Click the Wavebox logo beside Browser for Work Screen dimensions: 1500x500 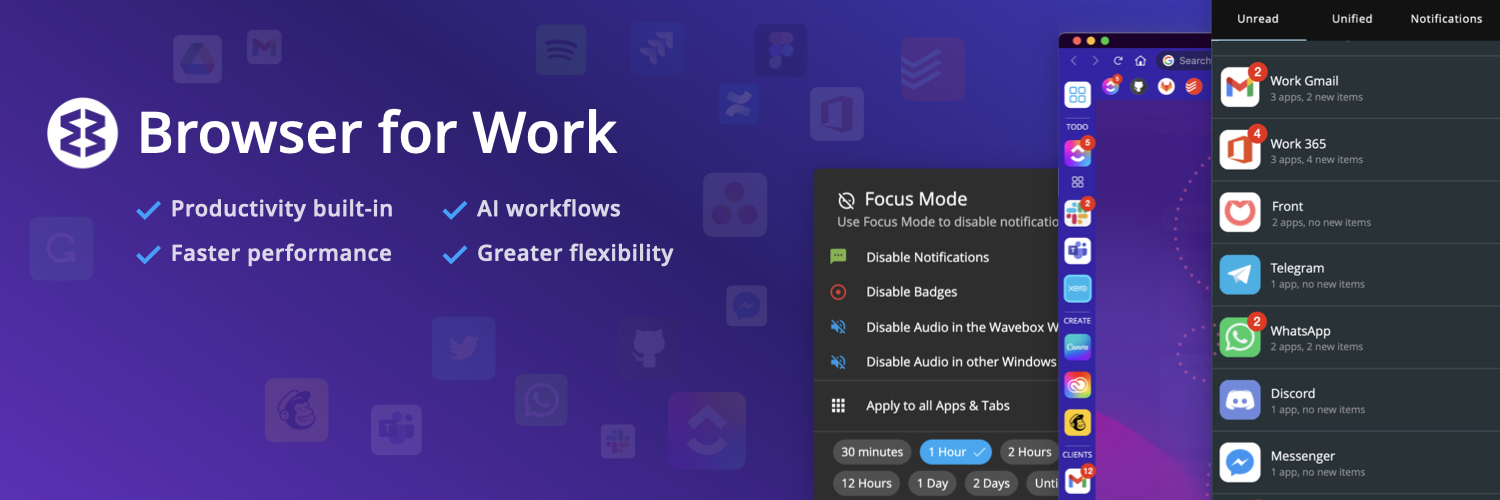pos(83,132)
